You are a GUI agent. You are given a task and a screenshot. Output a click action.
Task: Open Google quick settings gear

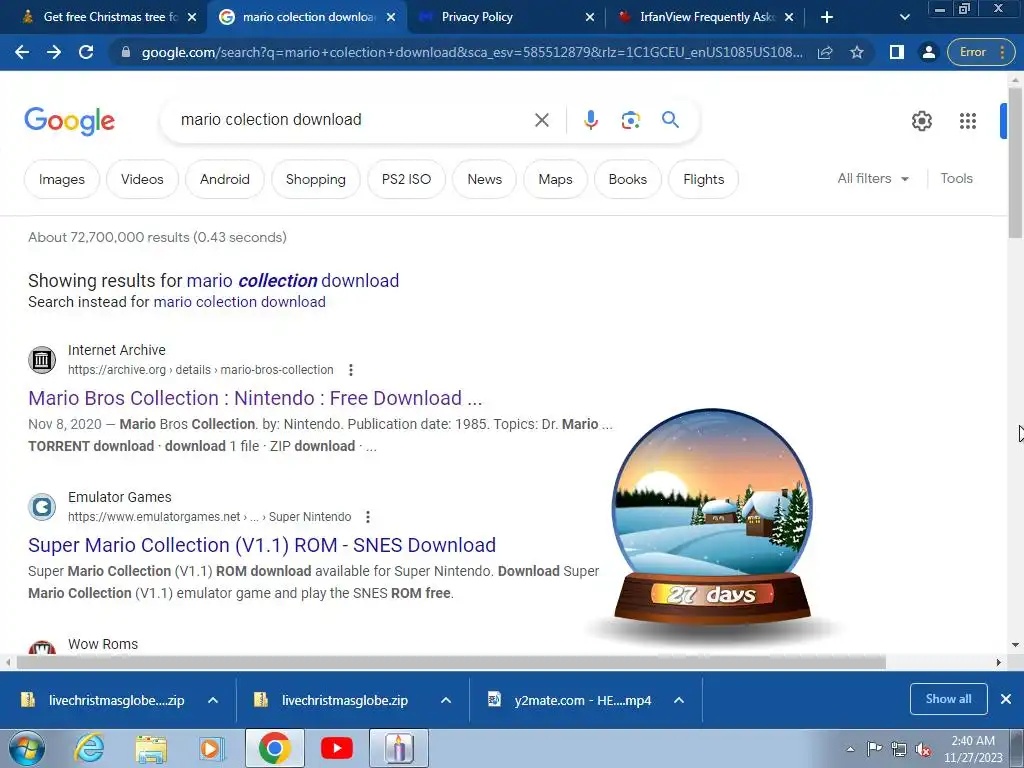(x=921, y=121)
